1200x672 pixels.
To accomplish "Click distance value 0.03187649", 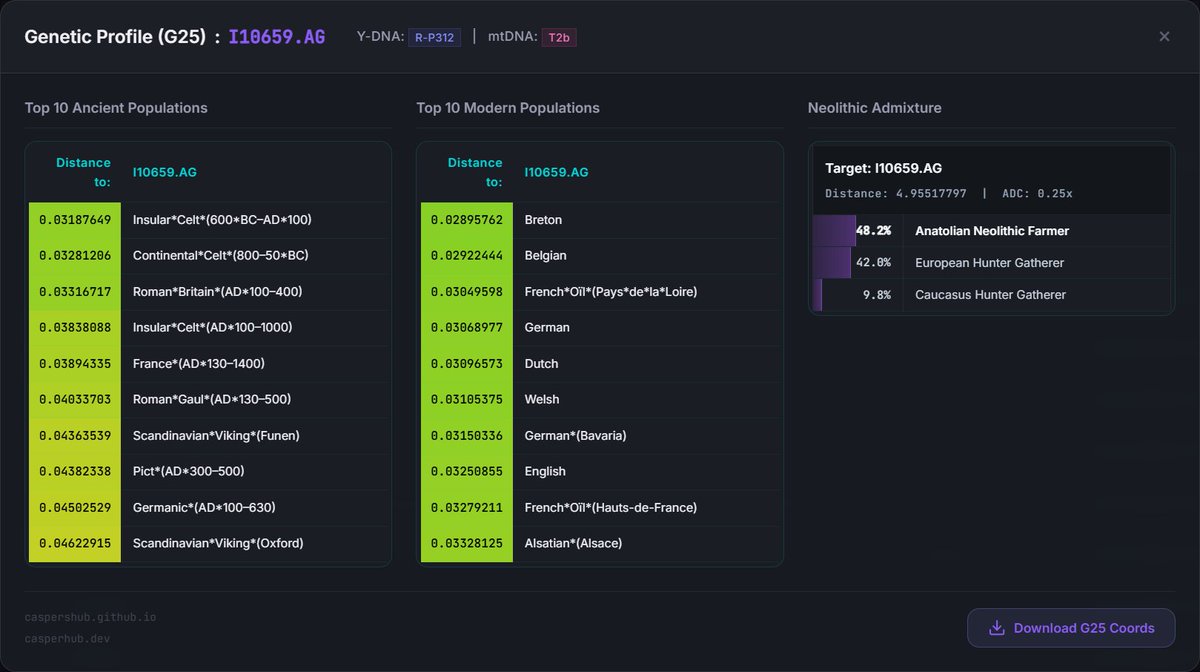I will point(75,220).
